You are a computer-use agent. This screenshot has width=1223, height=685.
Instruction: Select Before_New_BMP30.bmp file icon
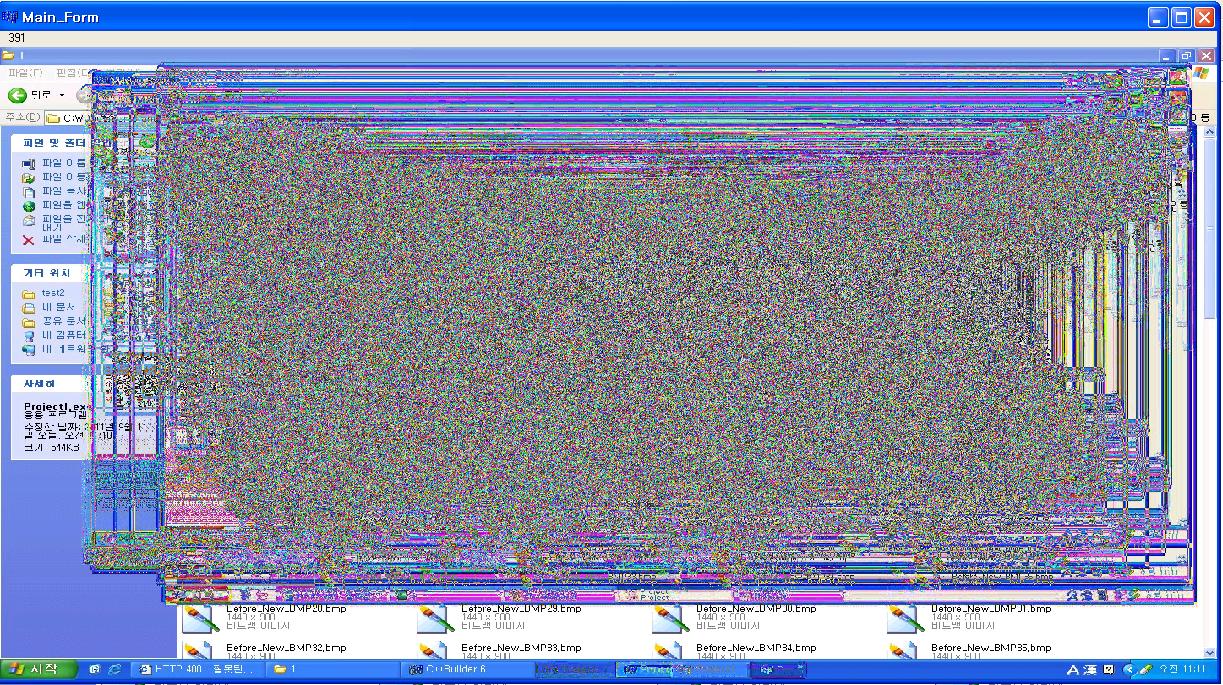coord(671,619)
